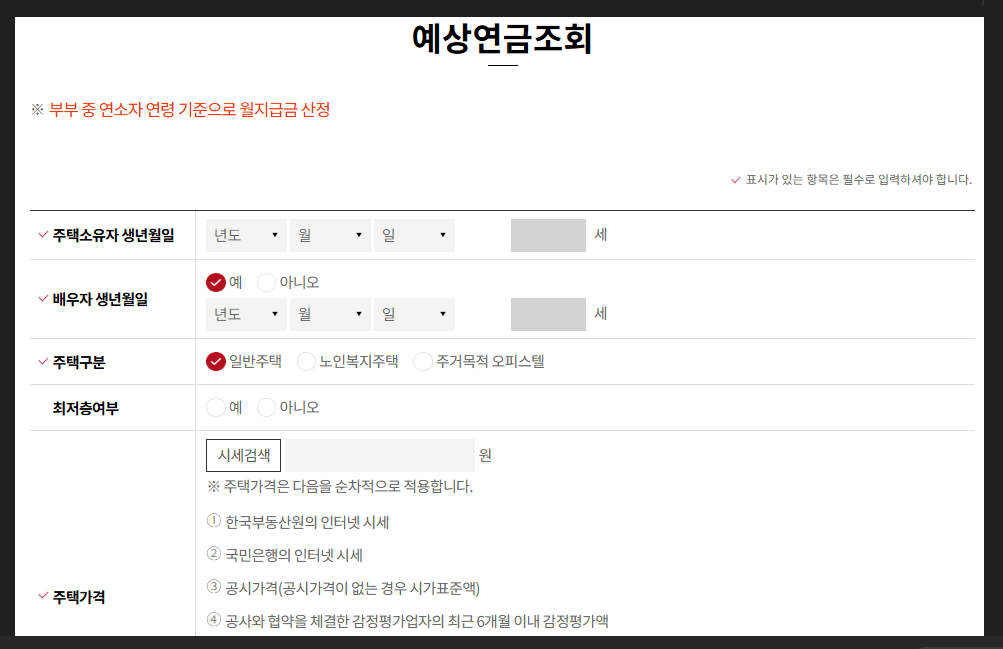Click the 주택소유자 age (세) input field

click(546, 235)
